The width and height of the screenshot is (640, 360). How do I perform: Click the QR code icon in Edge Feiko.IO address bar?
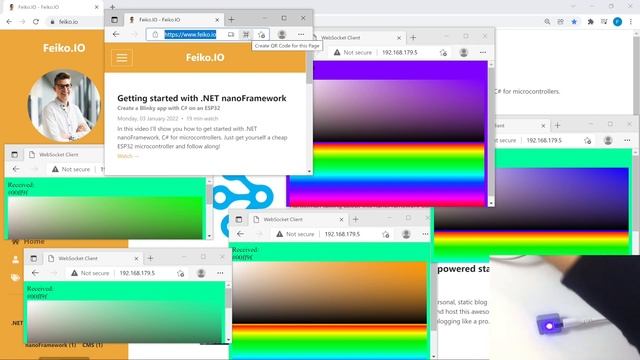[x=246, y=35]
